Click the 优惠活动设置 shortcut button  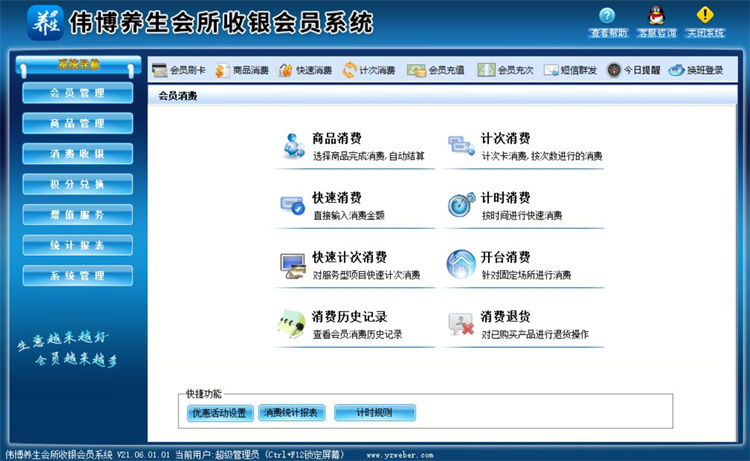click(x=218, y=412)
